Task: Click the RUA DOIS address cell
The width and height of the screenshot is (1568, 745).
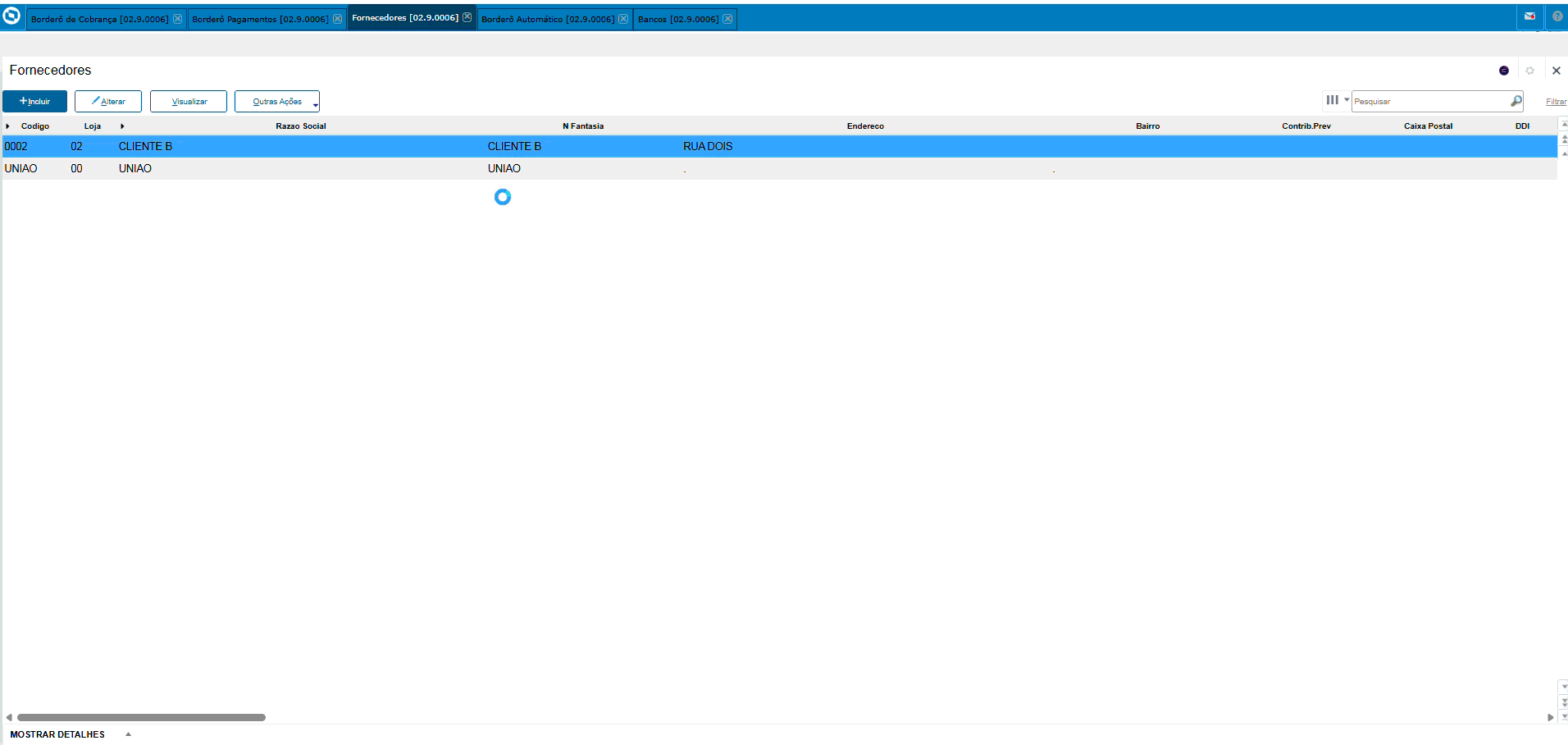Action: [x=708, y=146]
